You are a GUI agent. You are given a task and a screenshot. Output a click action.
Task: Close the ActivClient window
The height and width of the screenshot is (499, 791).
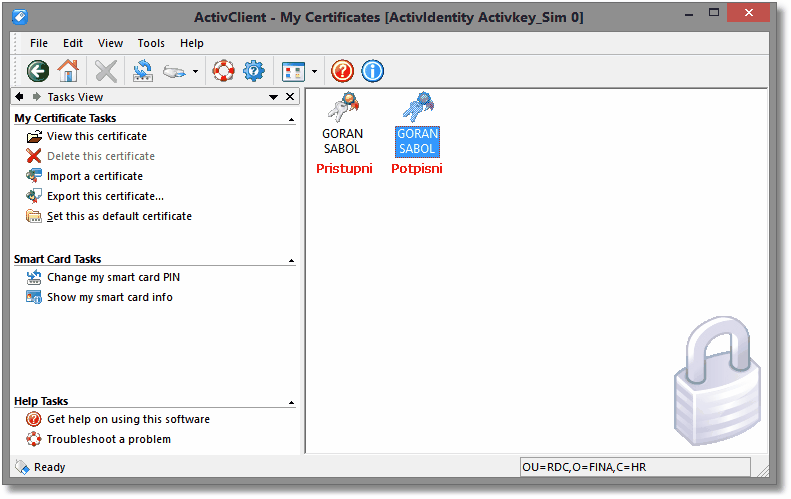(749, 13)
